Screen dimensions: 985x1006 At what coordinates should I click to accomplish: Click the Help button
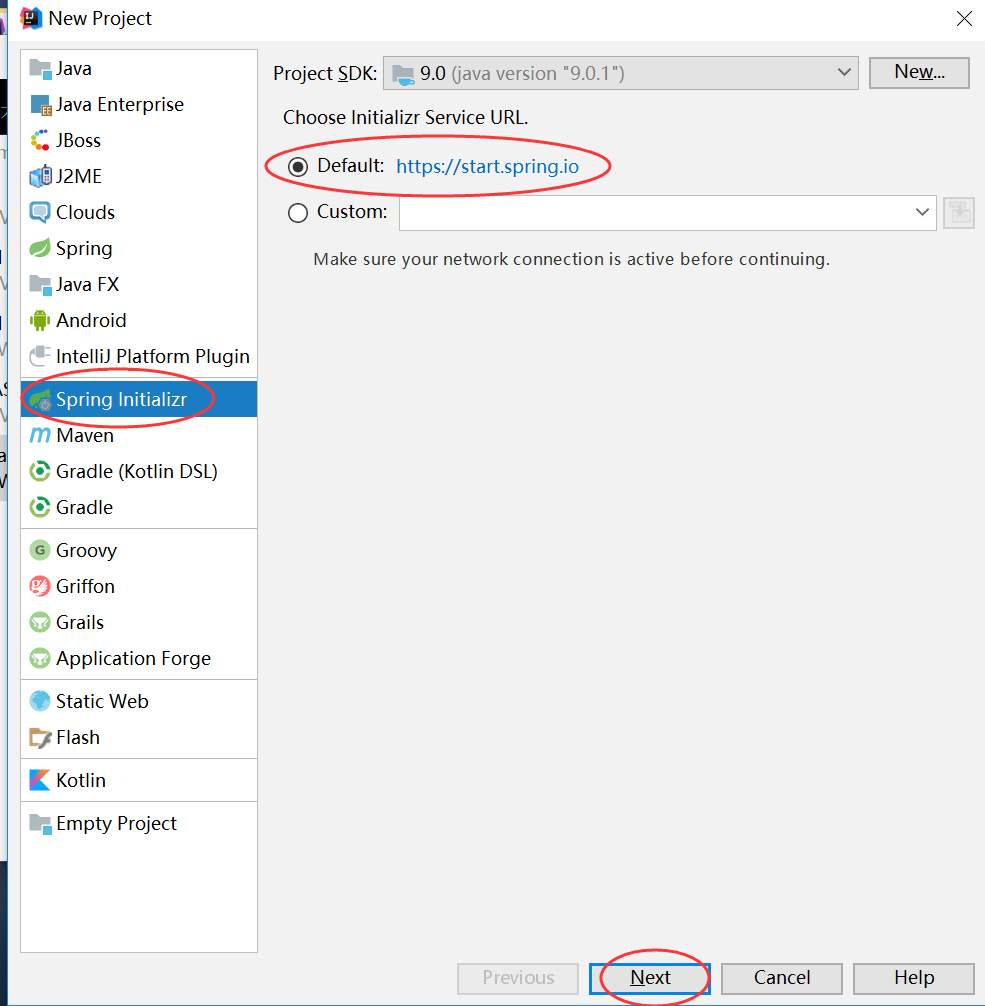pyautogui.click(x=914, y=978)
